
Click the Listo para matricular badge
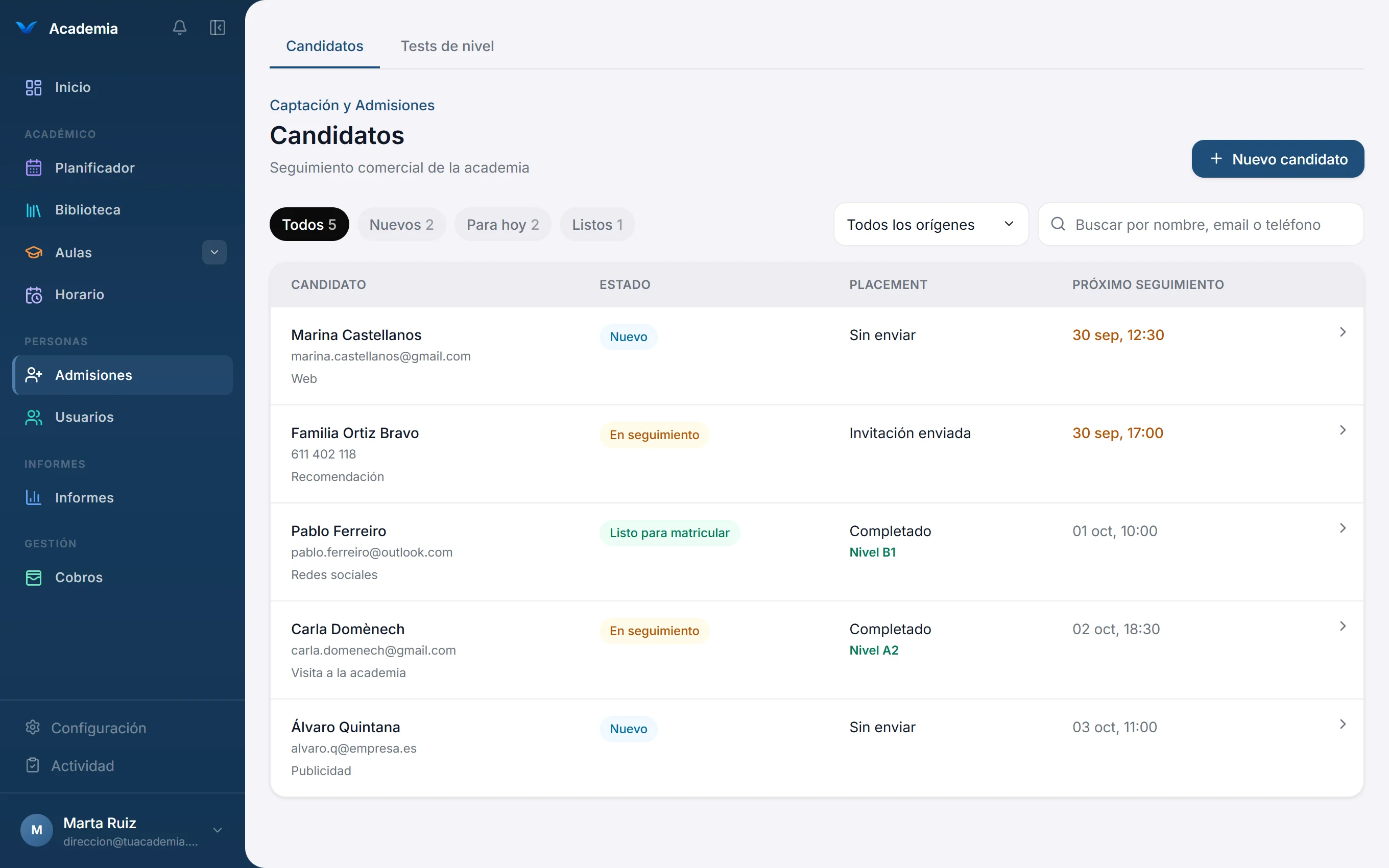669,533
